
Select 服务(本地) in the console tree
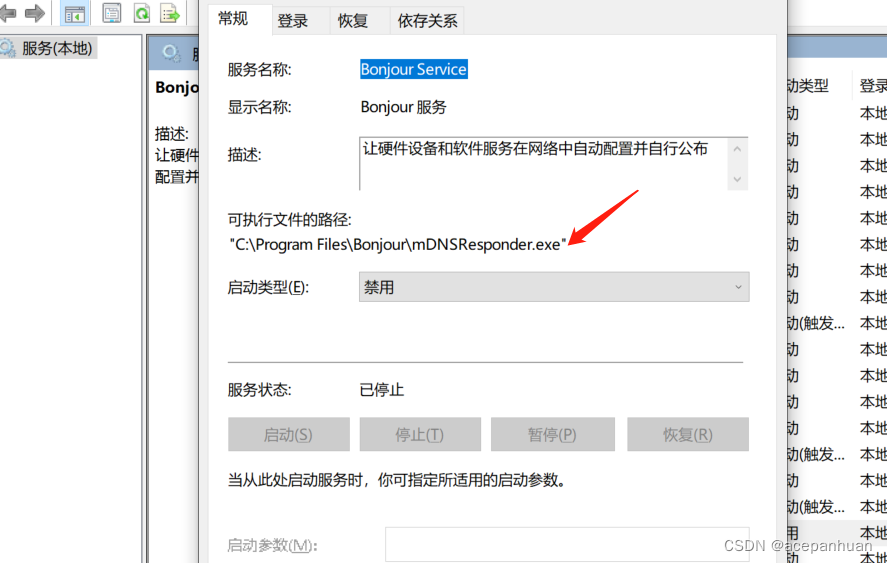(57, 49)
